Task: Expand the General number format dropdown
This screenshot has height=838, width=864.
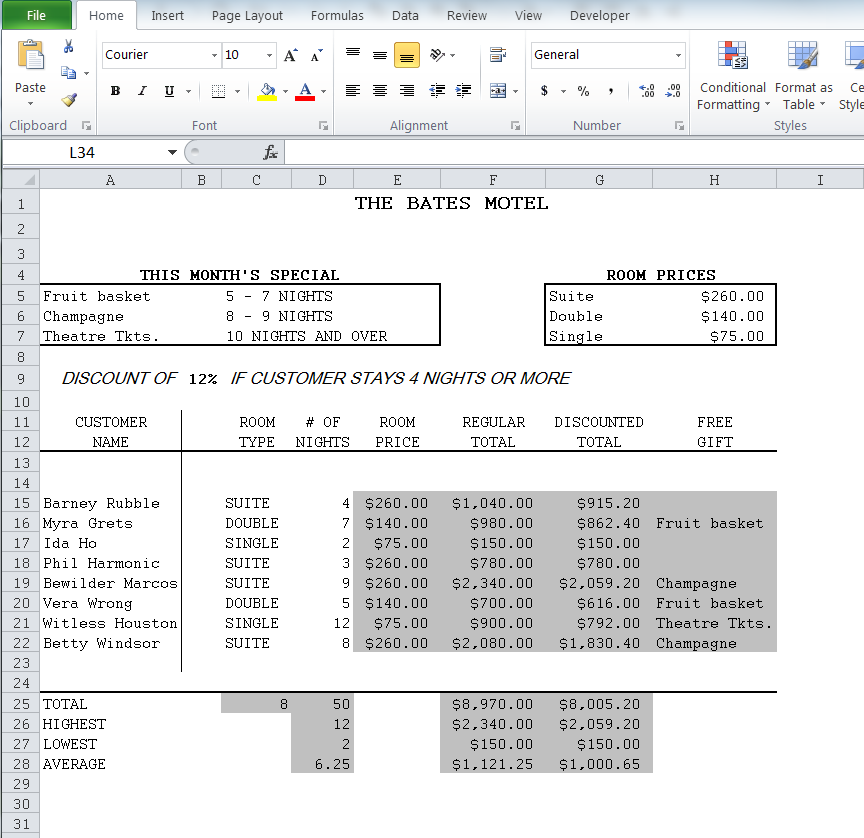Action: (x=678, y=55)
